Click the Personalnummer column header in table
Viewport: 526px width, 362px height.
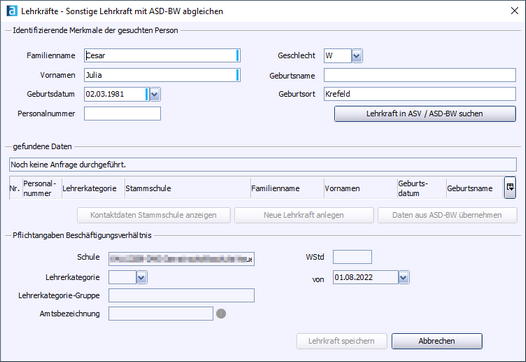pyautogui.click(x=42, y=188)
